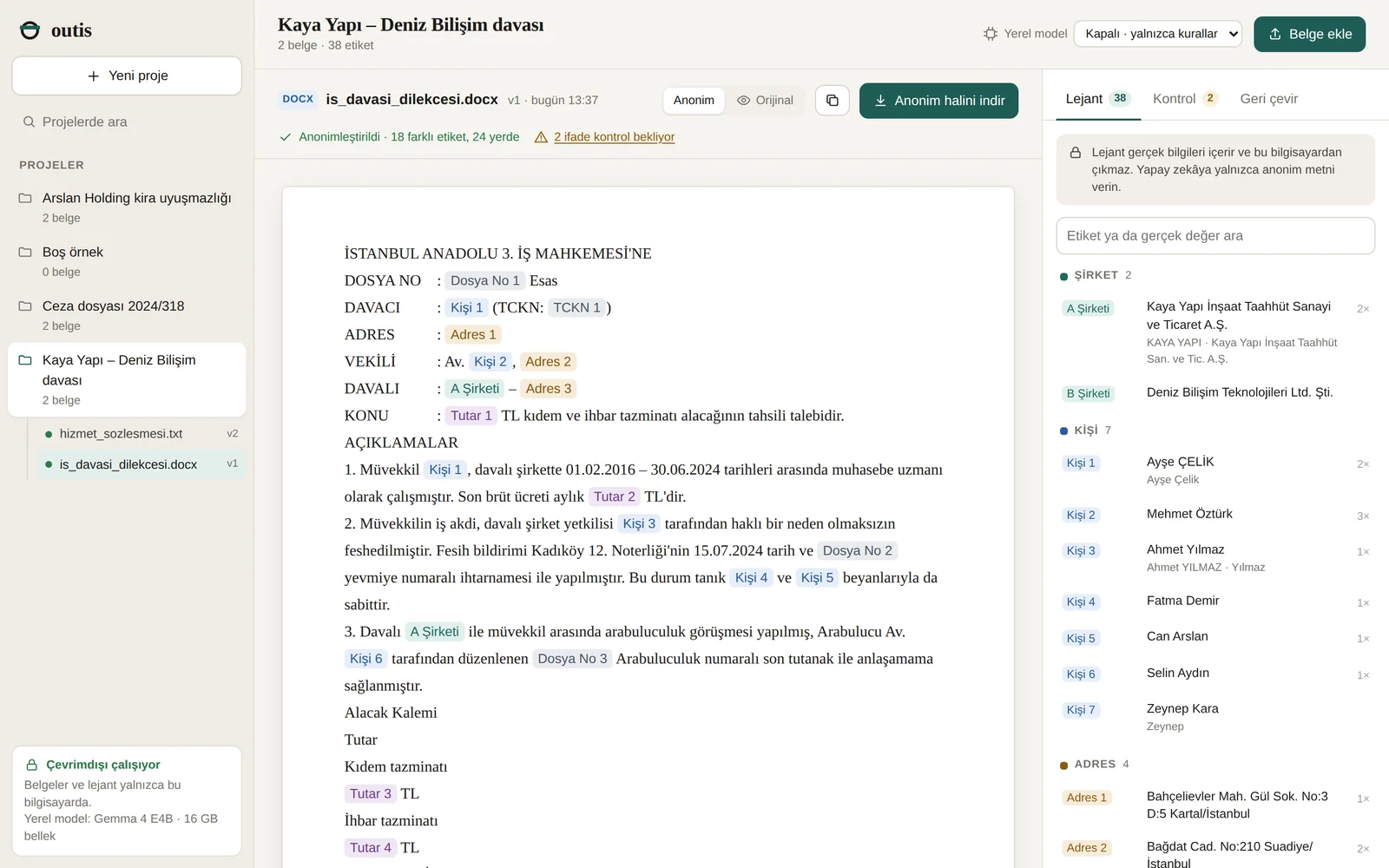Click folder icon for Ceza dosyası 2024/318
The height and width of the screenshot is (868, 1389).
pyautogui.click(x=25, y=306)
